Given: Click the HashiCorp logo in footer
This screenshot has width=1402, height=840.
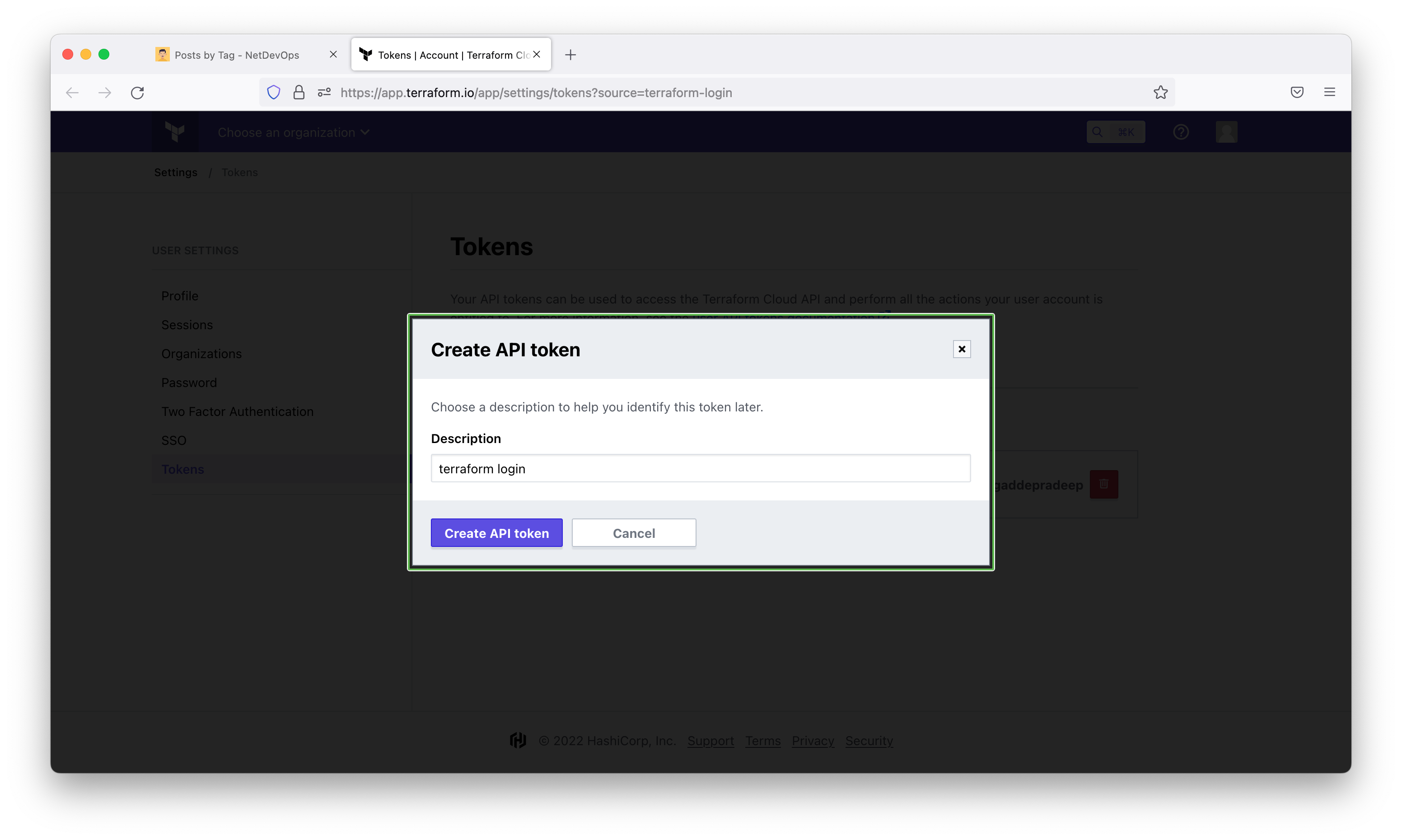Looking at the screenshot, I should pos(517,740).
